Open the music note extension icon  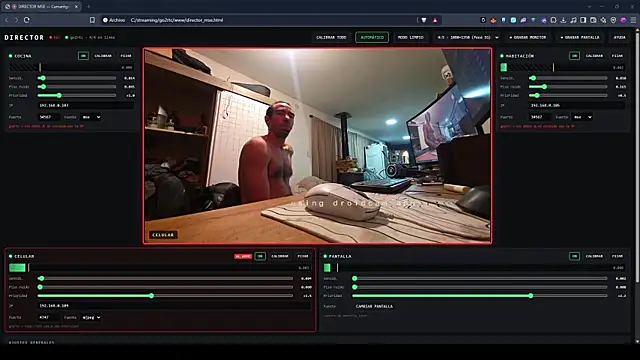point(573,20)
